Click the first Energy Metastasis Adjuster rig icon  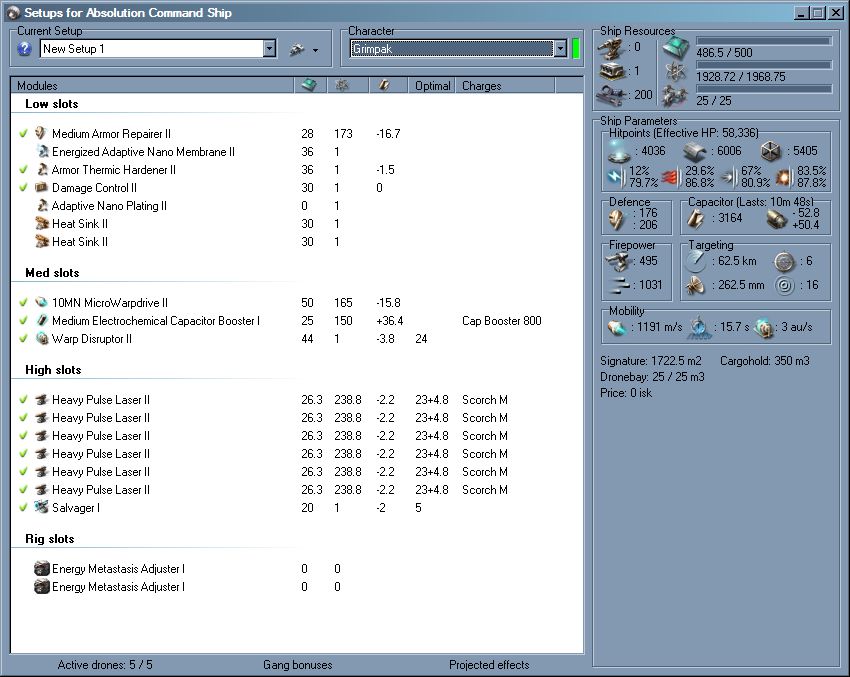42,569
